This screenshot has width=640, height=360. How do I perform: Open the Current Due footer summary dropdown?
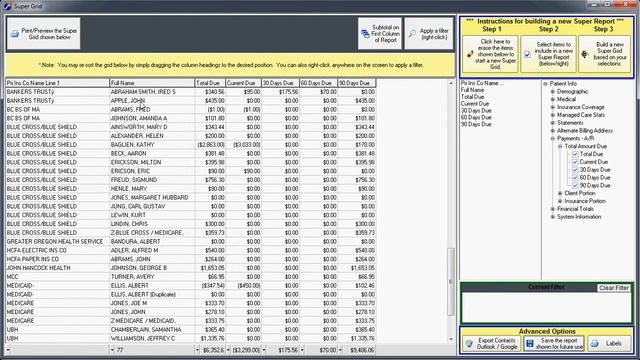[228, 350]
